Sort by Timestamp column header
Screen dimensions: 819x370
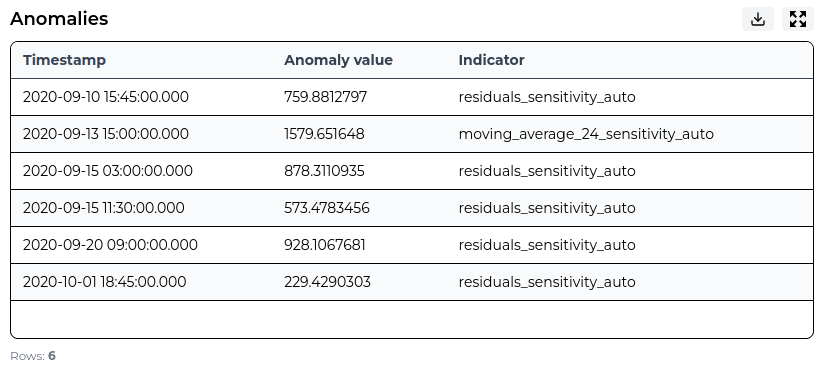(x=64, y=60)
